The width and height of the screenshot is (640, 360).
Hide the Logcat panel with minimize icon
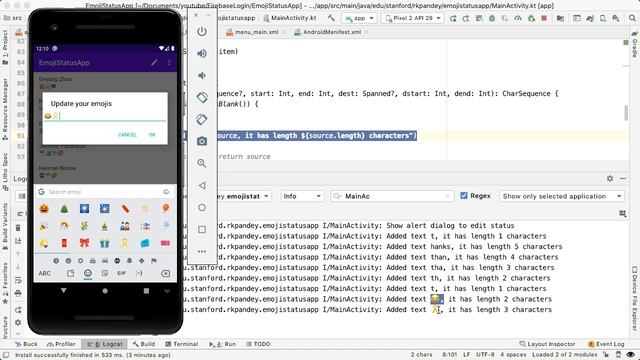pos(623,178)
